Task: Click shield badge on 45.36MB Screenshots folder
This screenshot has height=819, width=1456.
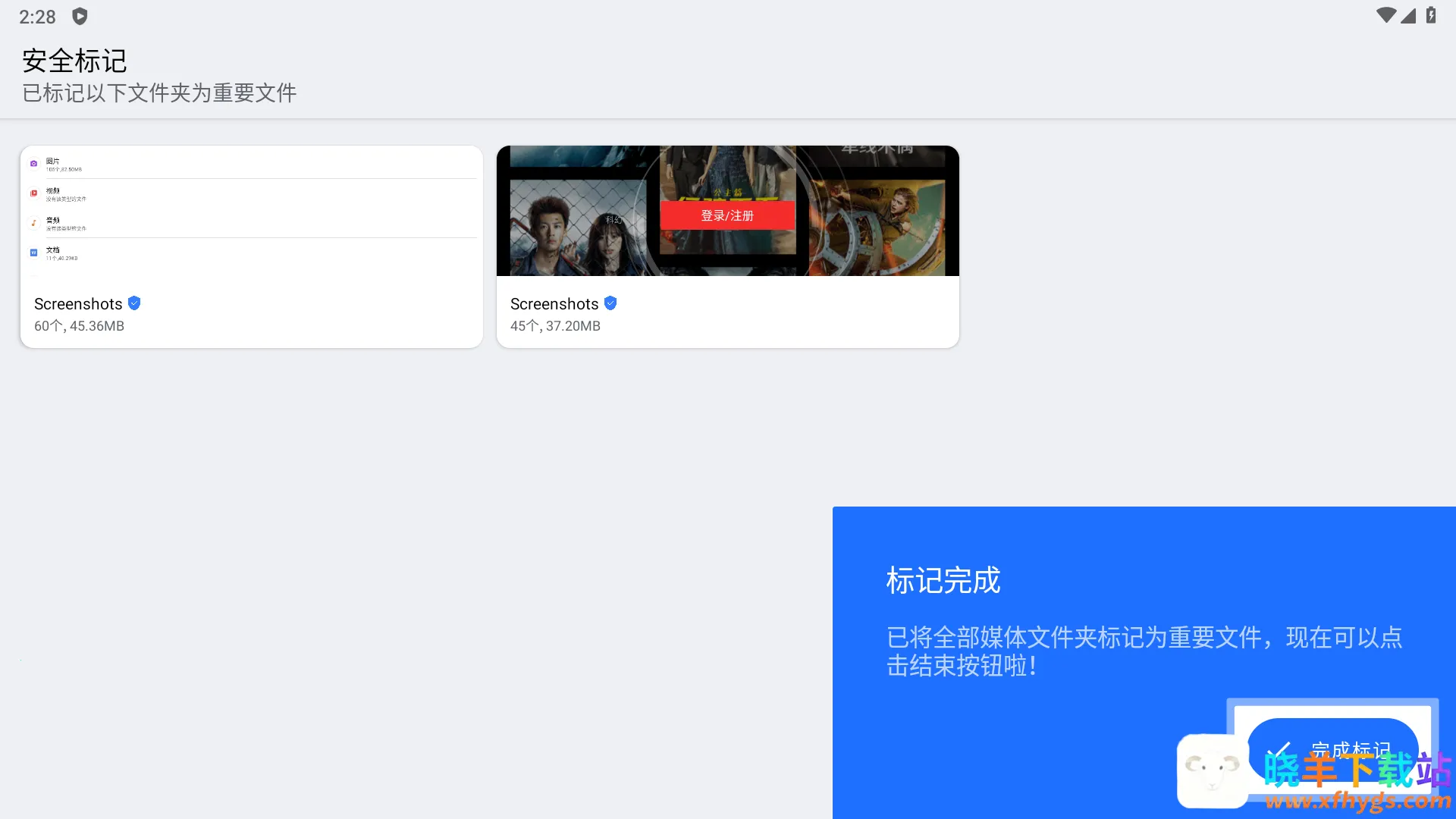Action: 134,303
